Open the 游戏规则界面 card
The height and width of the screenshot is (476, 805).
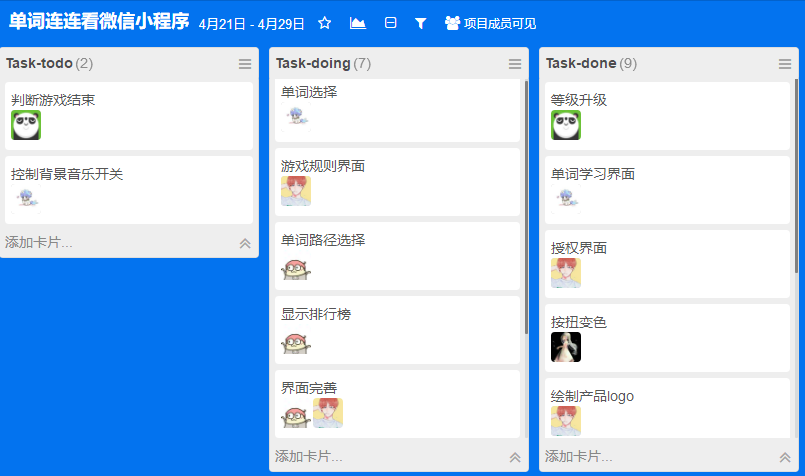[x=397, y=182]
